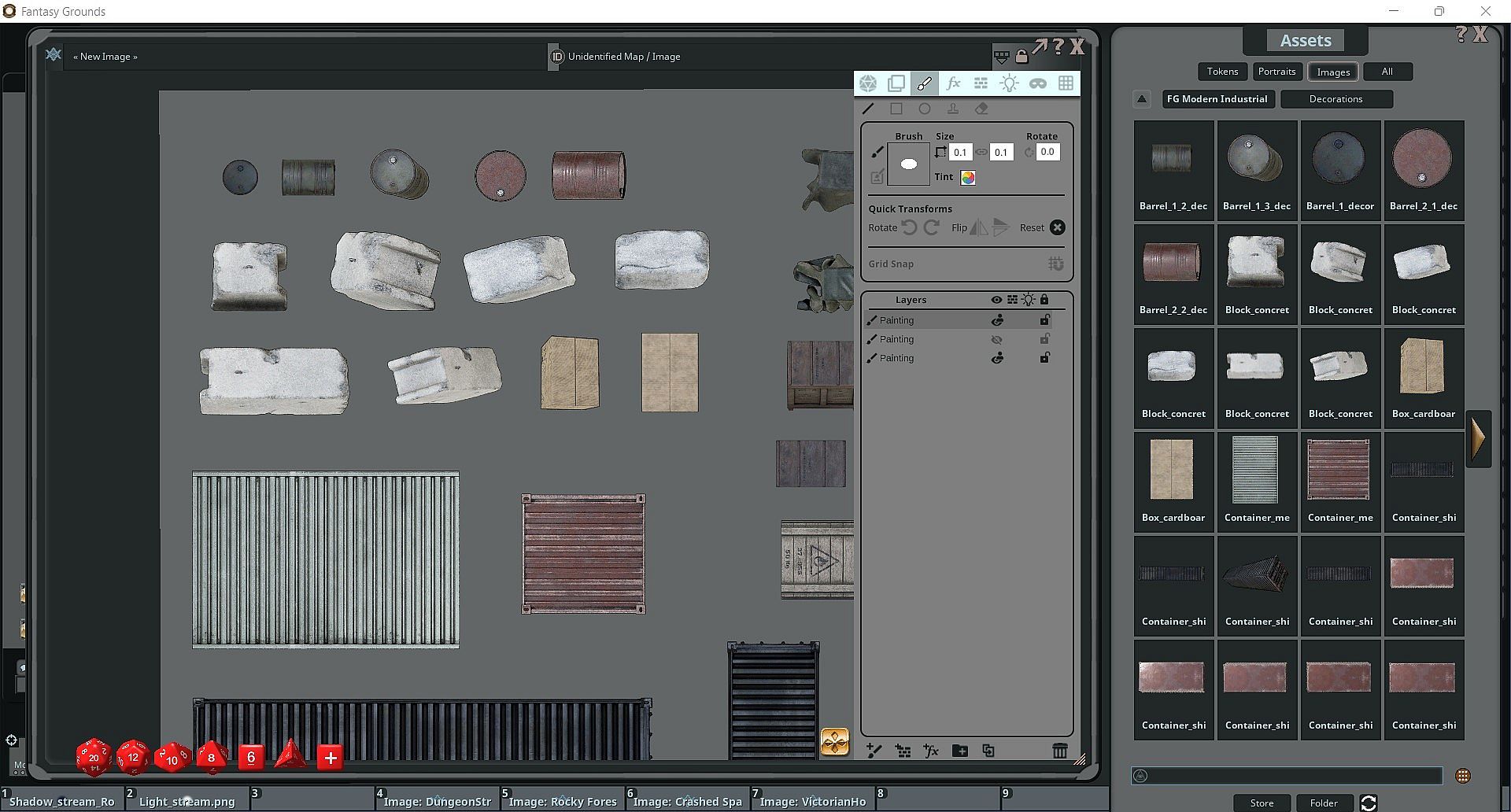Open the grid settings tool
1511x812 pixels.
click(1066, 83)
